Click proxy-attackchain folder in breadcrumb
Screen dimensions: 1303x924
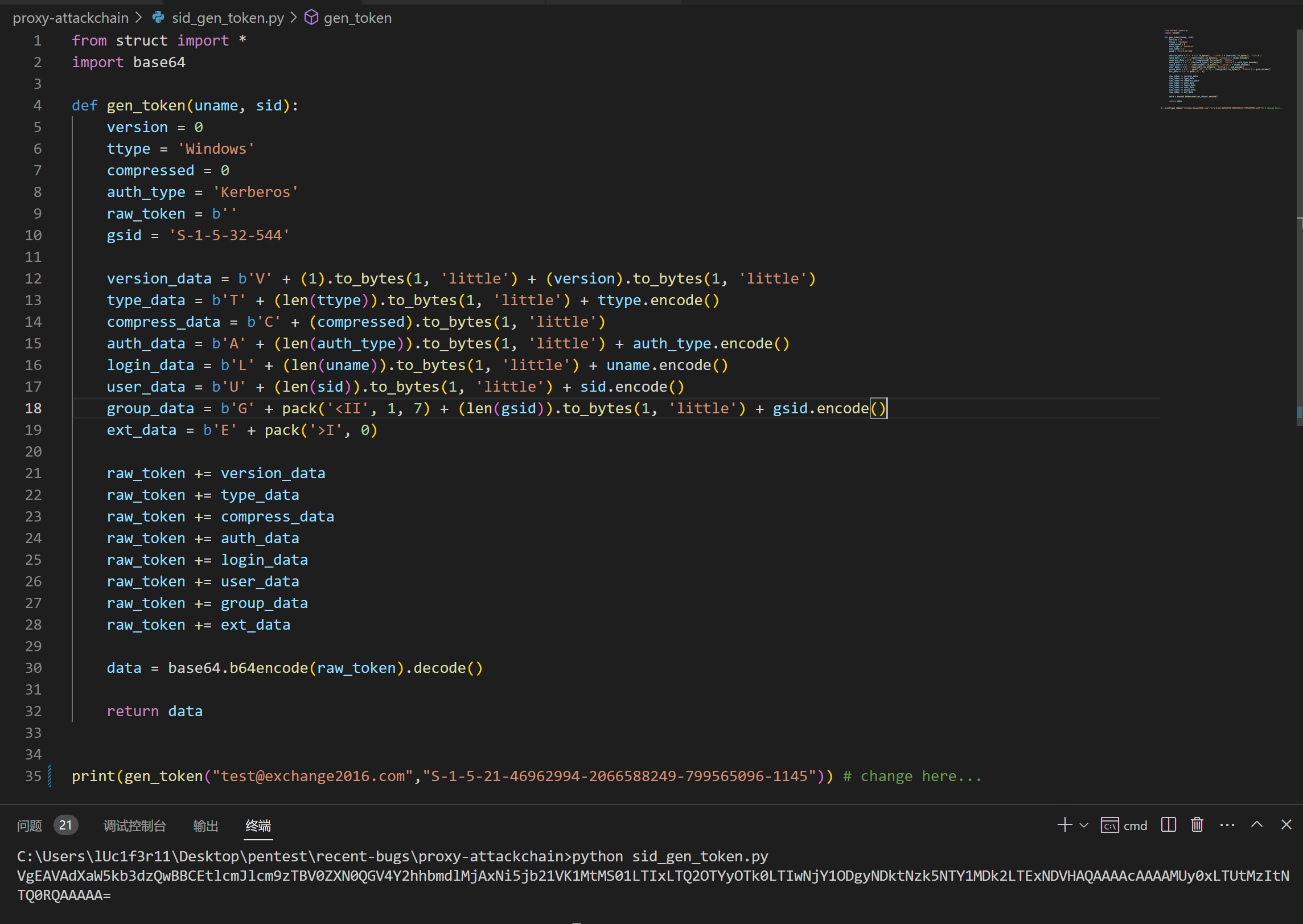(x=71, y=18)
